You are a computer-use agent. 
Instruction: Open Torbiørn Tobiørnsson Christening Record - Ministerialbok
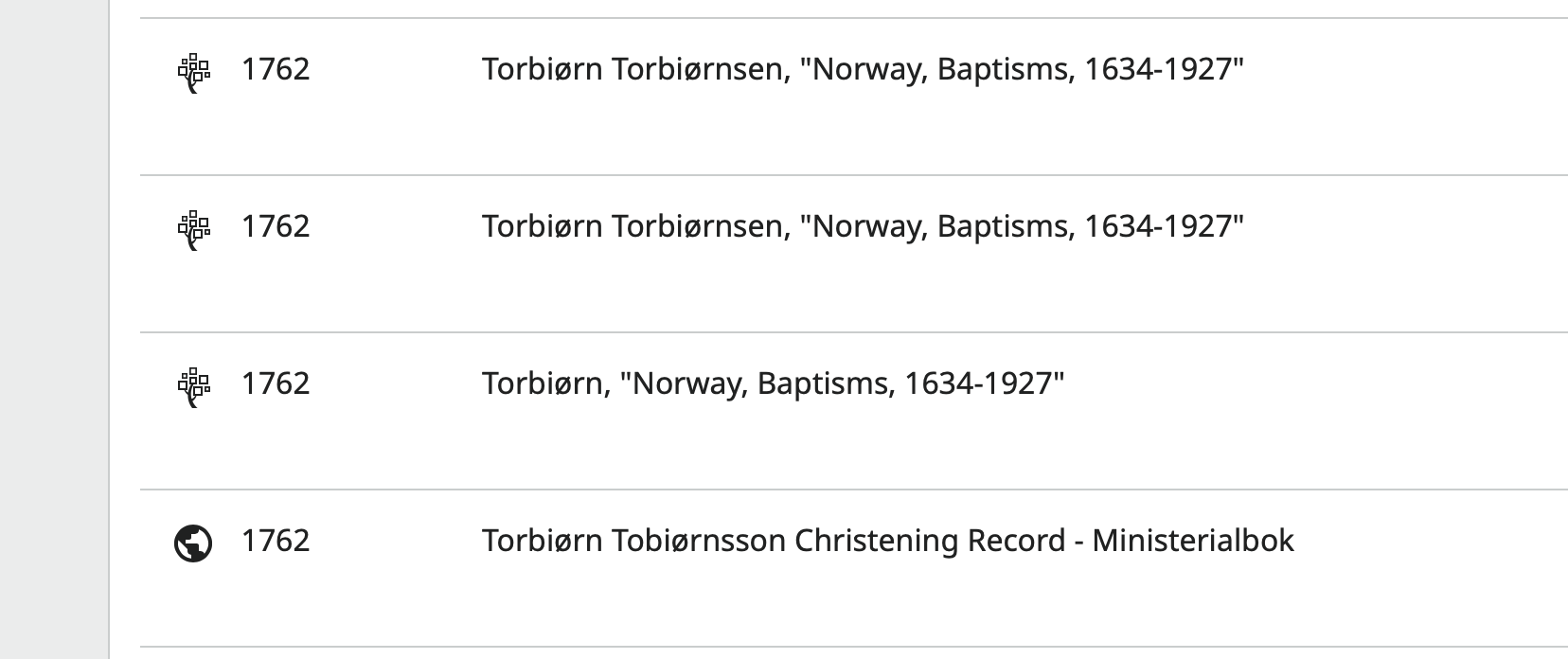pos(887,541)
